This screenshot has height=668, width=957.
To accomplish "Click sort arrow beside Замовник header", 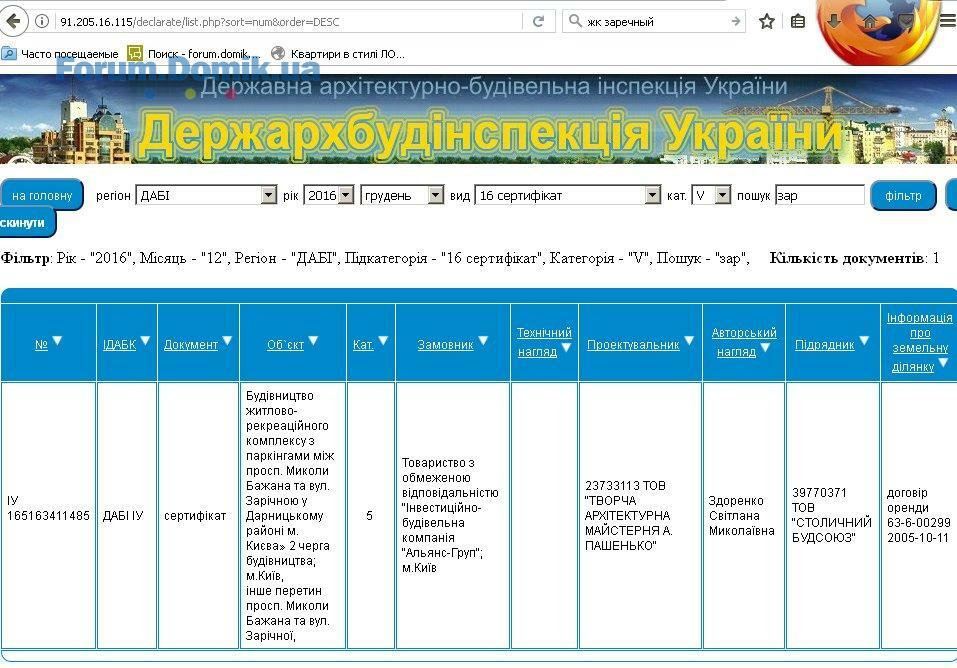I will point(483,341).
